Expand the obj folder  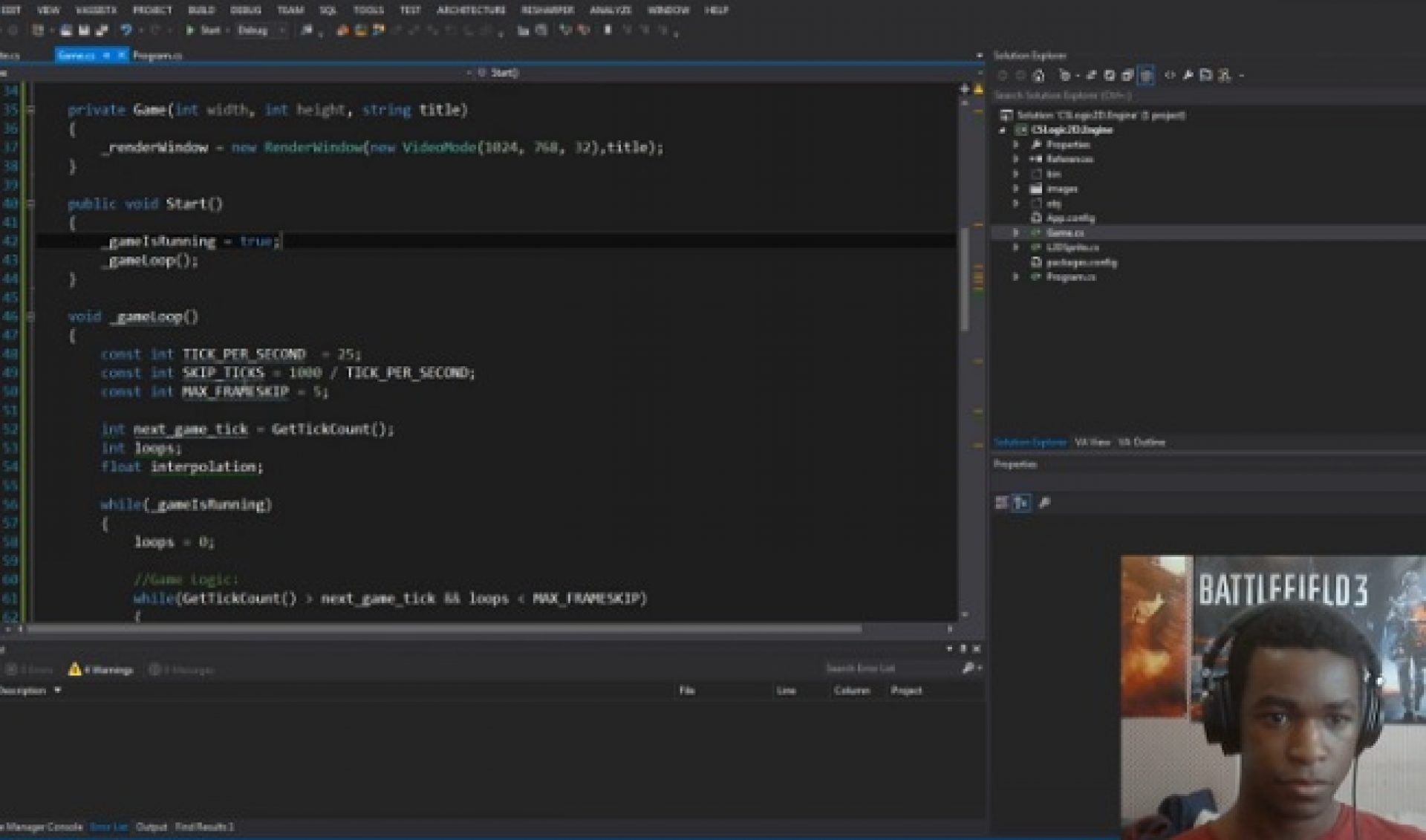[1016, 204]
